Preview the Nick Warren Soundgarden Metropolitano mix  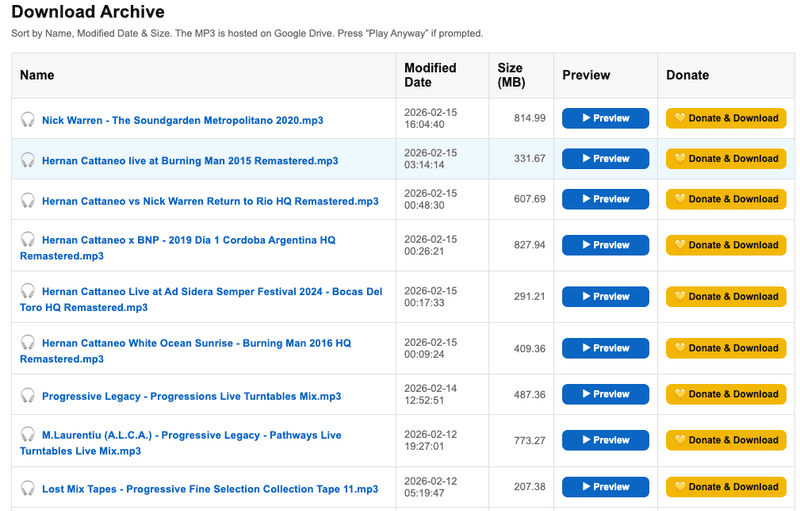(605, 118)
